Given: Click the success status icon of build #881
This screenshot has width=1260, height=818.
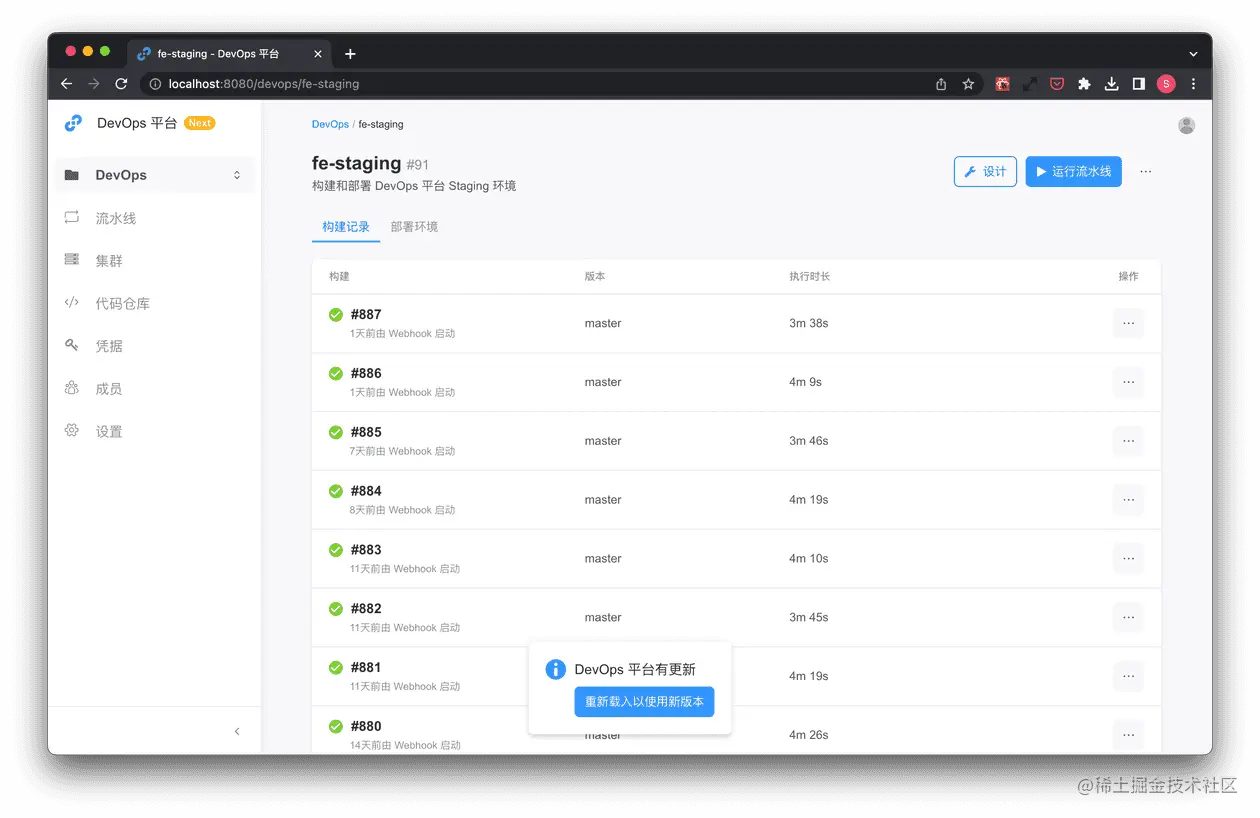Looking at the screenshot, I should pos(336,668).
